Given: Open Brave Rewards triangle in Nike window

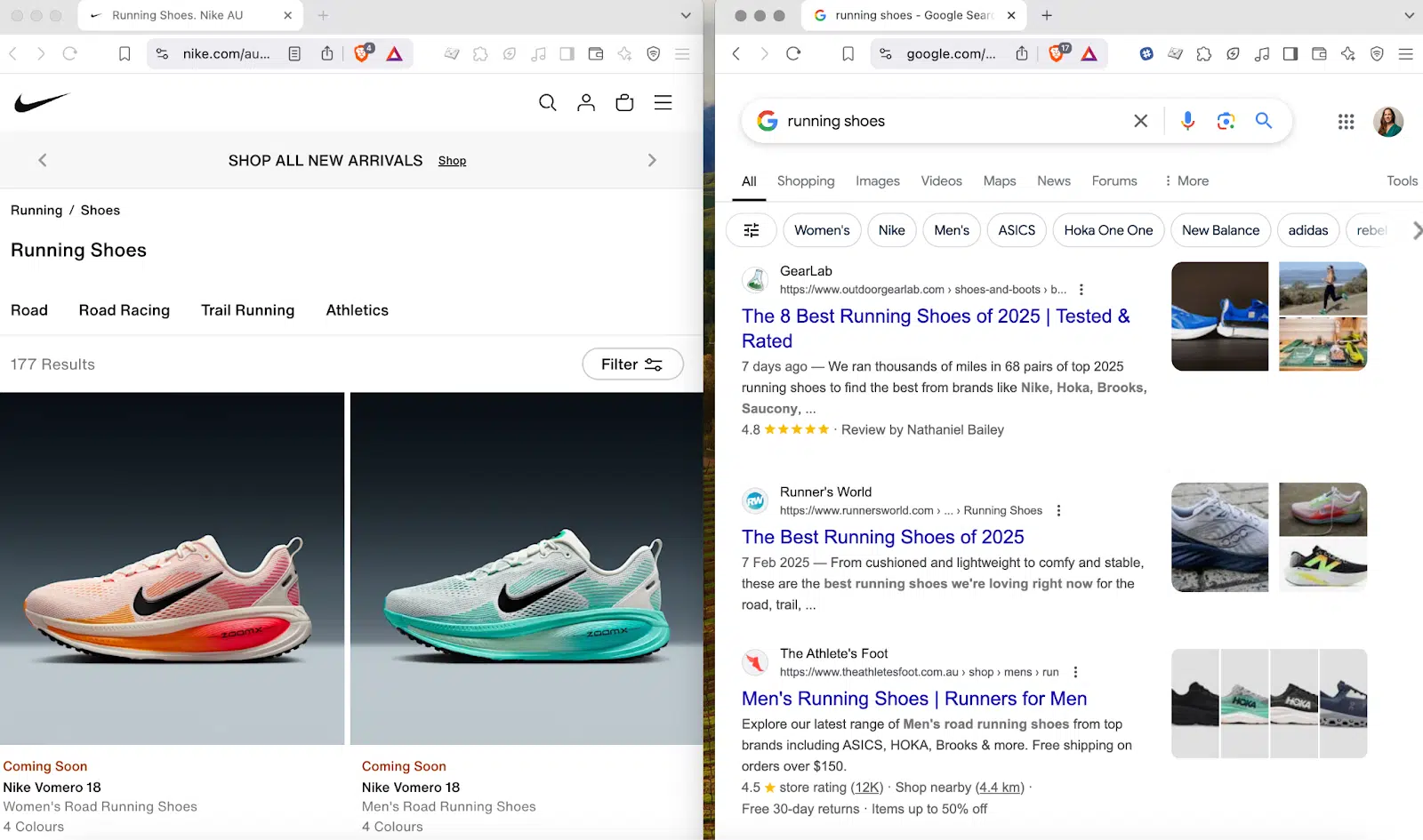Looking at the screenshot, I should pyautogui.click(x=394, y=54).
